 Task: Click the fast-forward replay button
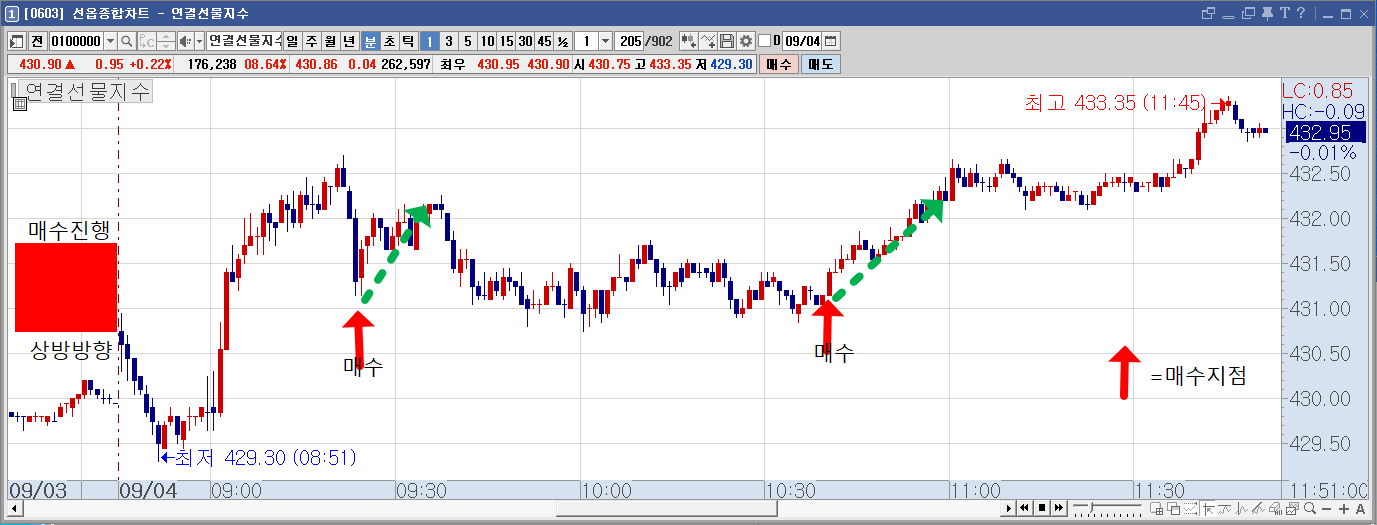point(1059,508)
